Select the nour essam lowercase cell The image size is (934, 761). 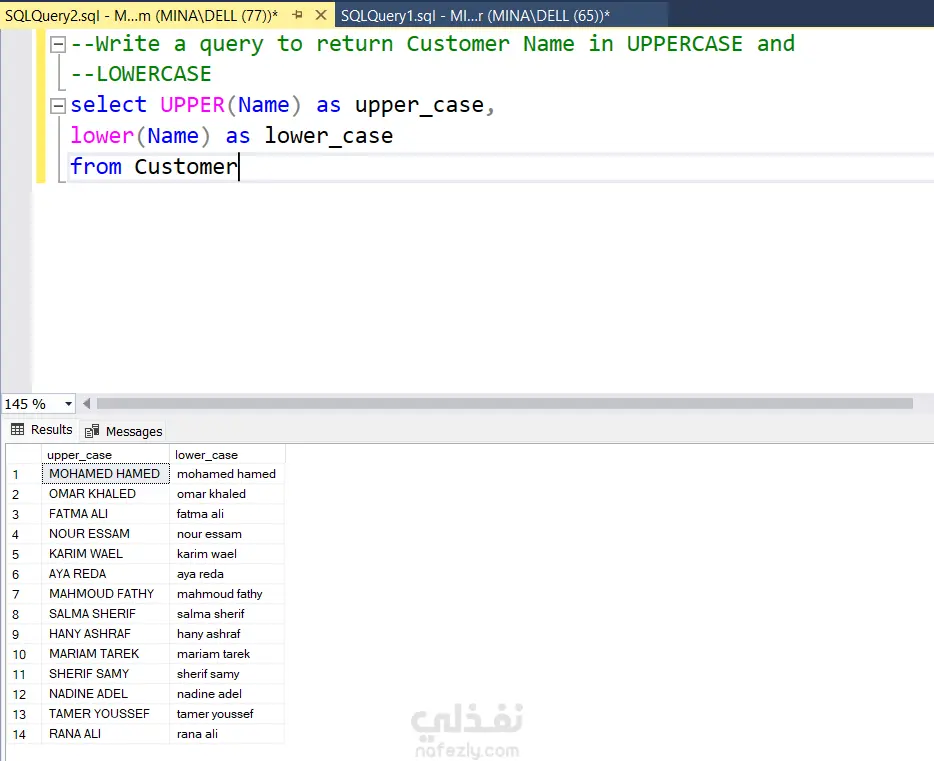click(x=227, y=534)
